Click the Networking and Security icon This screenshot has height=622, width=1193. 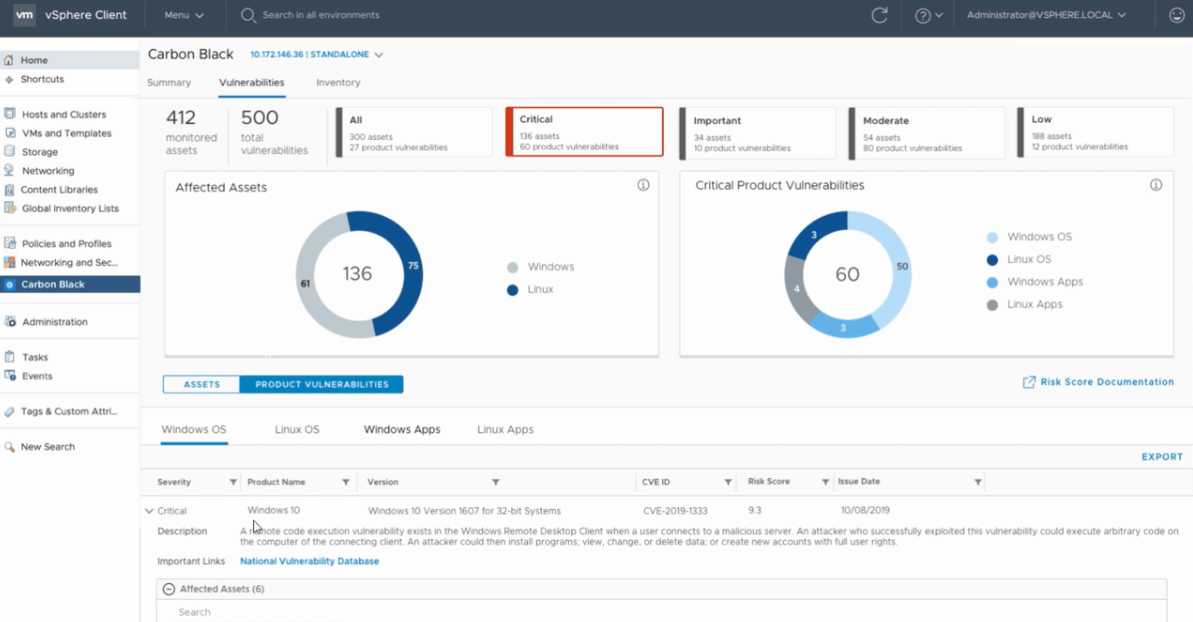point(10,262)
